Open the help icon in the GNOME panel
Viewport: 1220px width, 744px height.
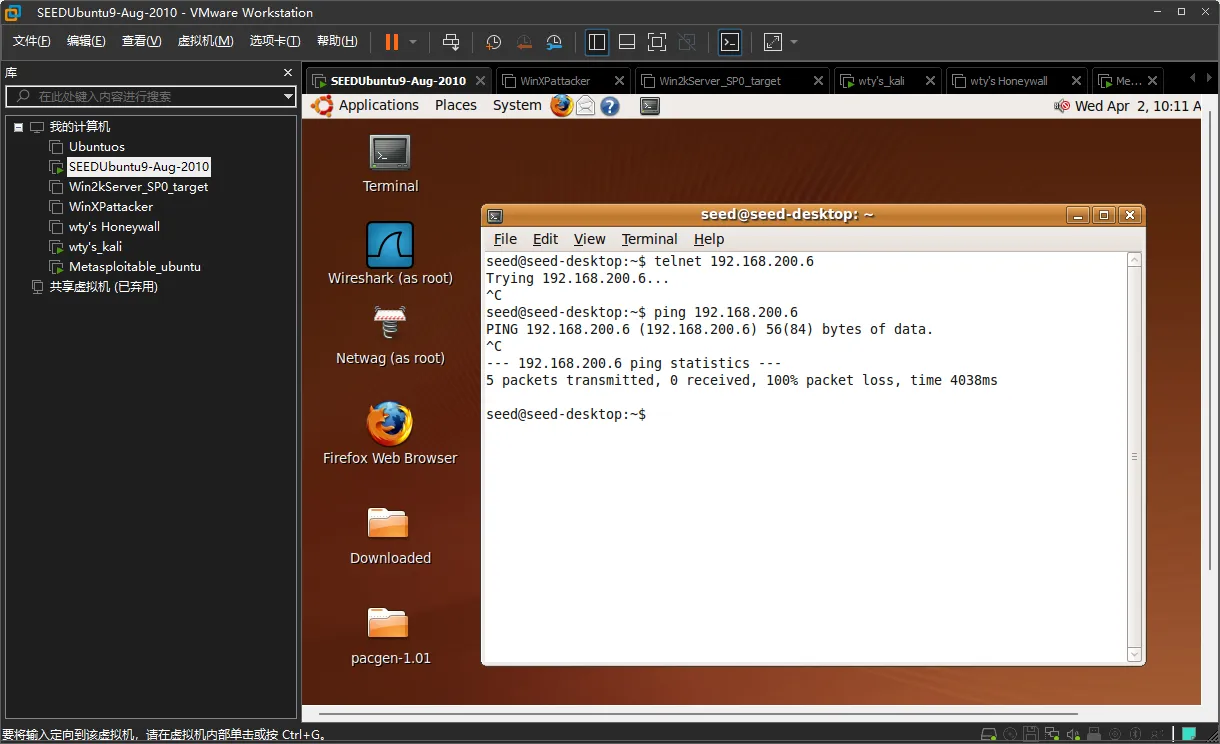[609, 105]
